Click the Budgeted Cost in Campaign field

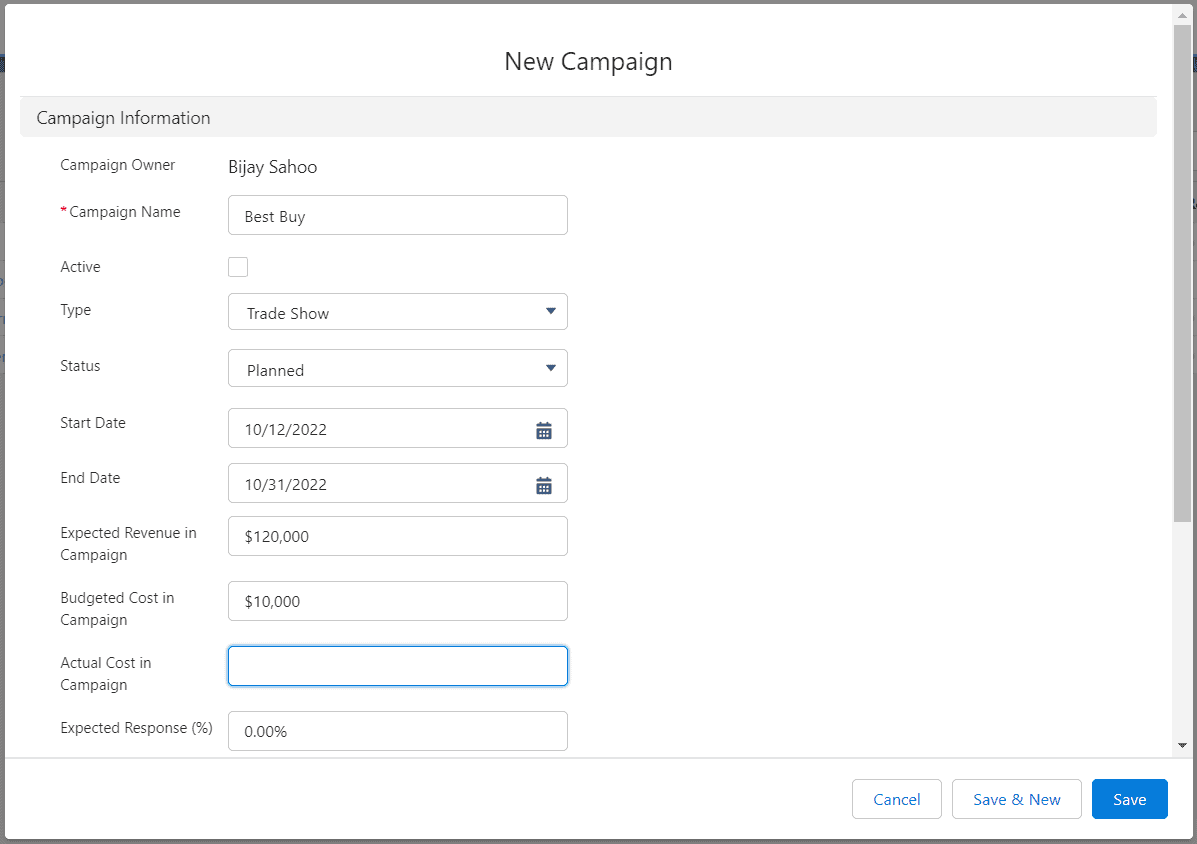pos(397,601)
